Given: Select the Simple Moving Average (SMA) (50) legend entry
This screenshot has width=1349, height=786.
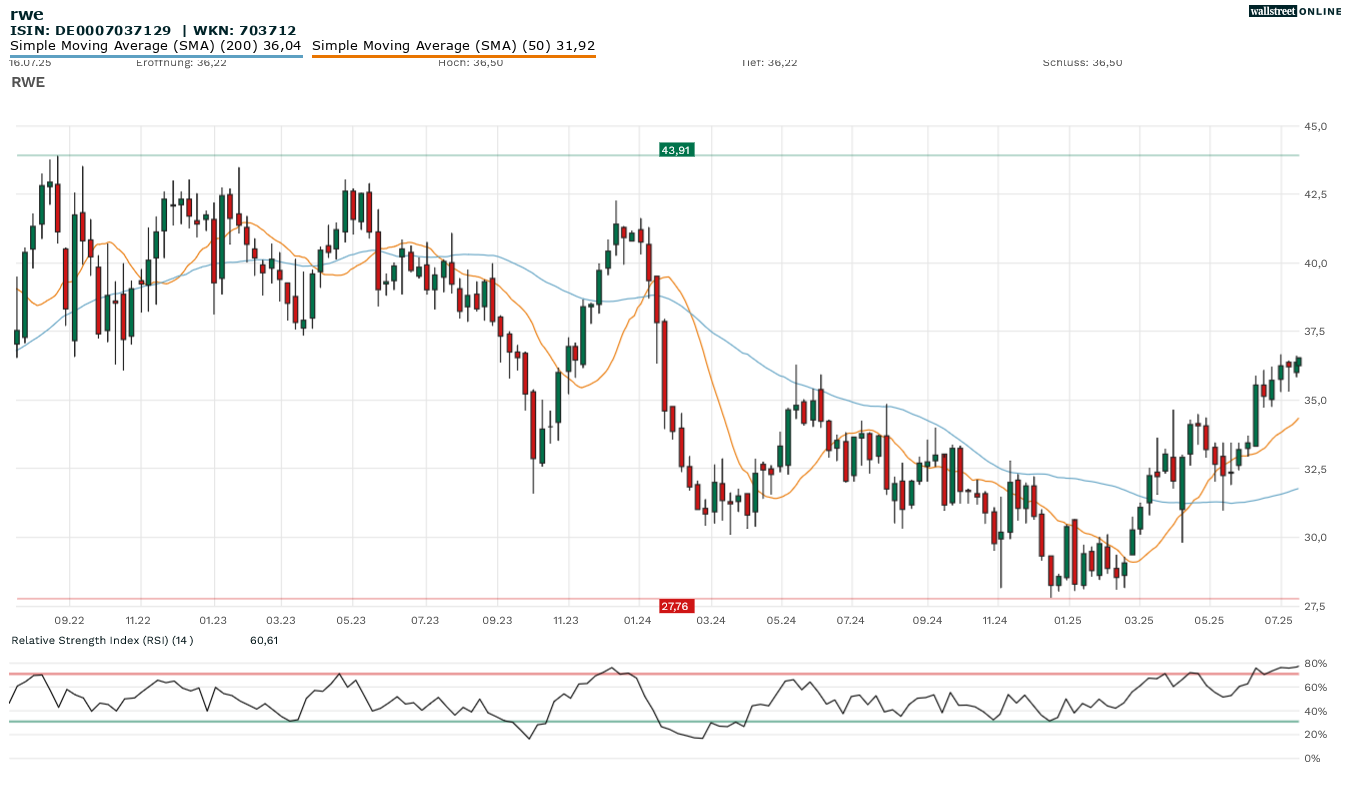Looking at the screenshot, I should point(454,46).
